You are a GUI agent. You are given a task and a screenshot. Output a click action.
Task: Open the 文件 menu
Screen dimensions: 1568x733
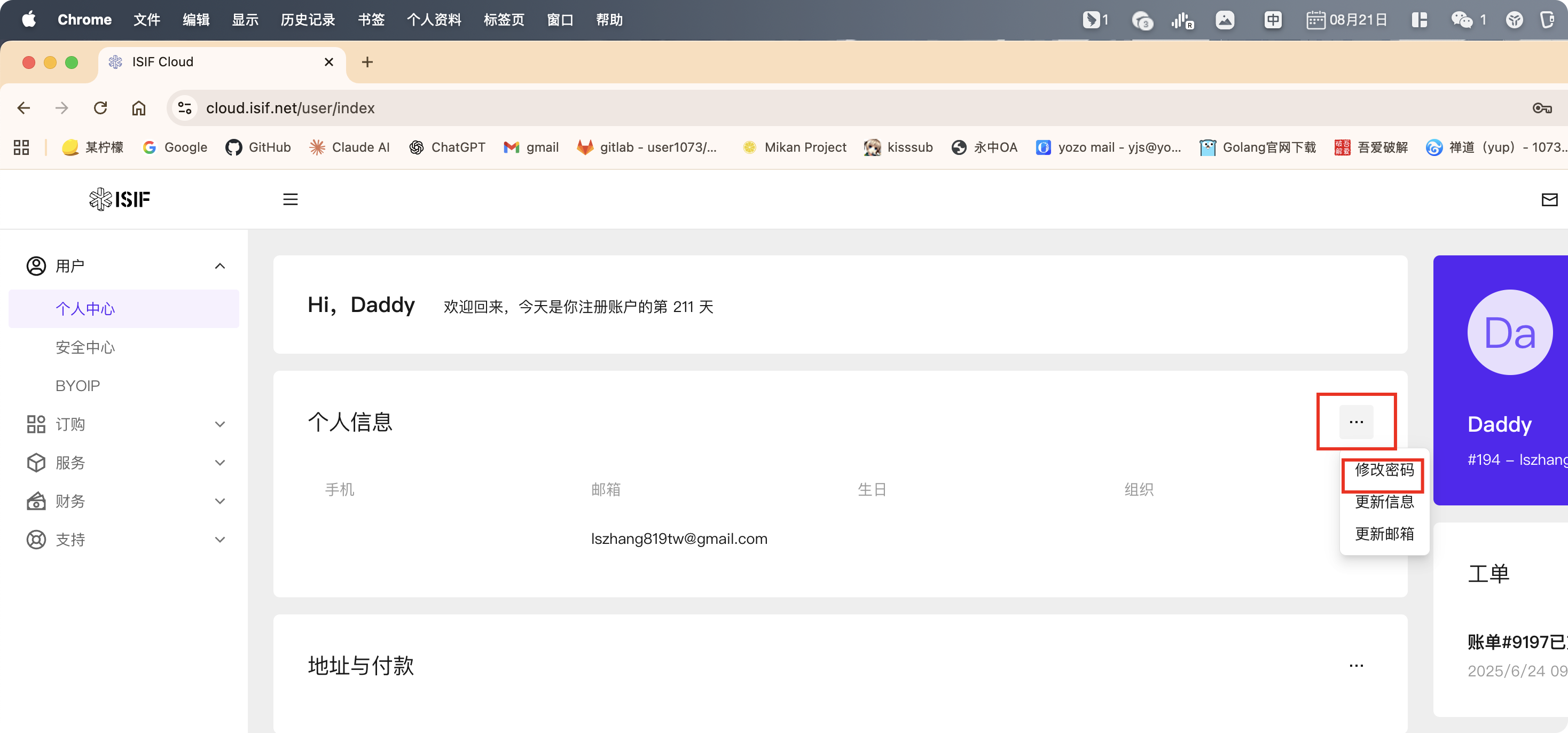click(147, 19)
